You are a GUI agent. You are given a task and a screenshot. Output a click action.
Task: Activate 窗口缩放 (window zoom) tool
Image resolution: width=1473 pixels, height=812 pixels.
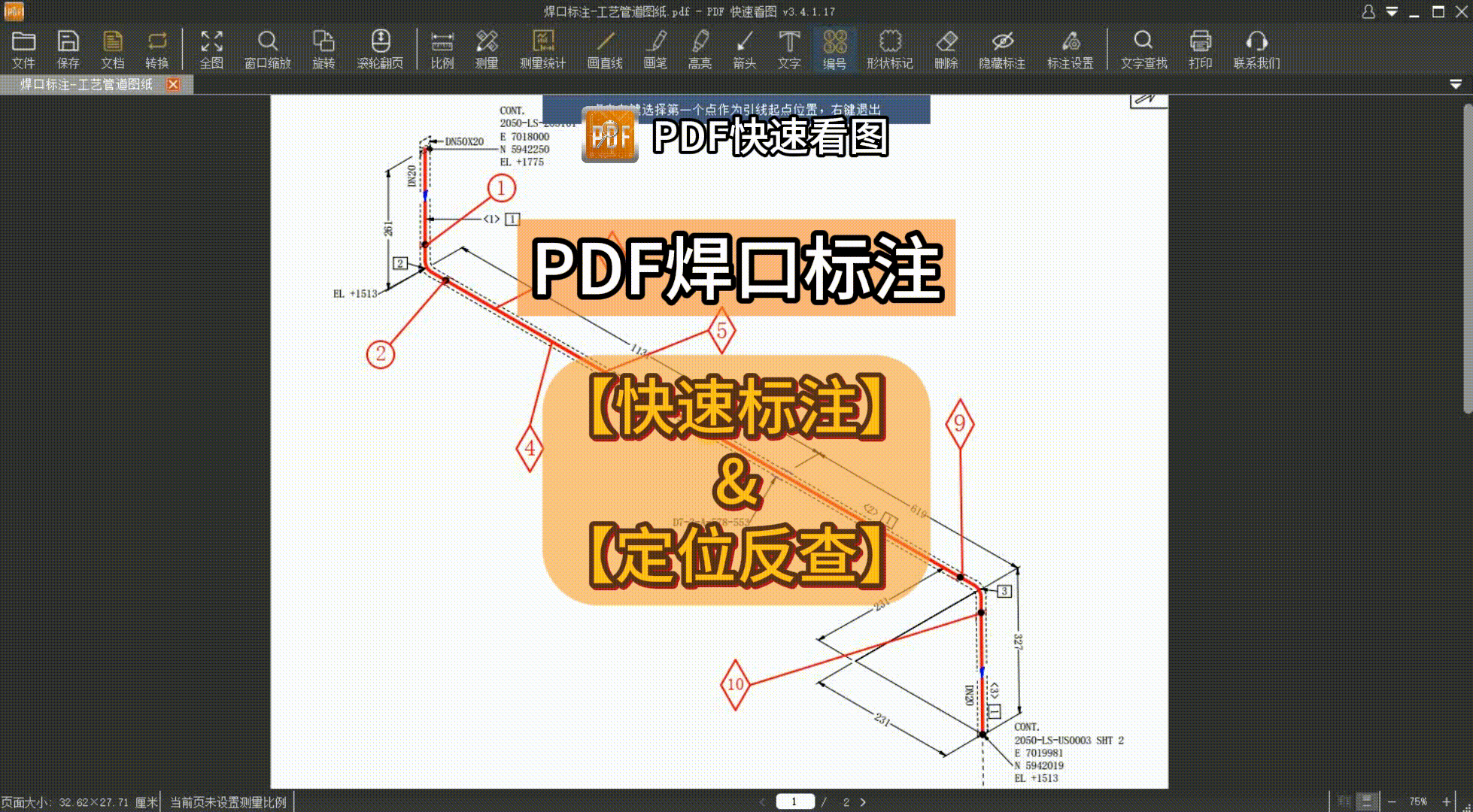coord(267,50)
